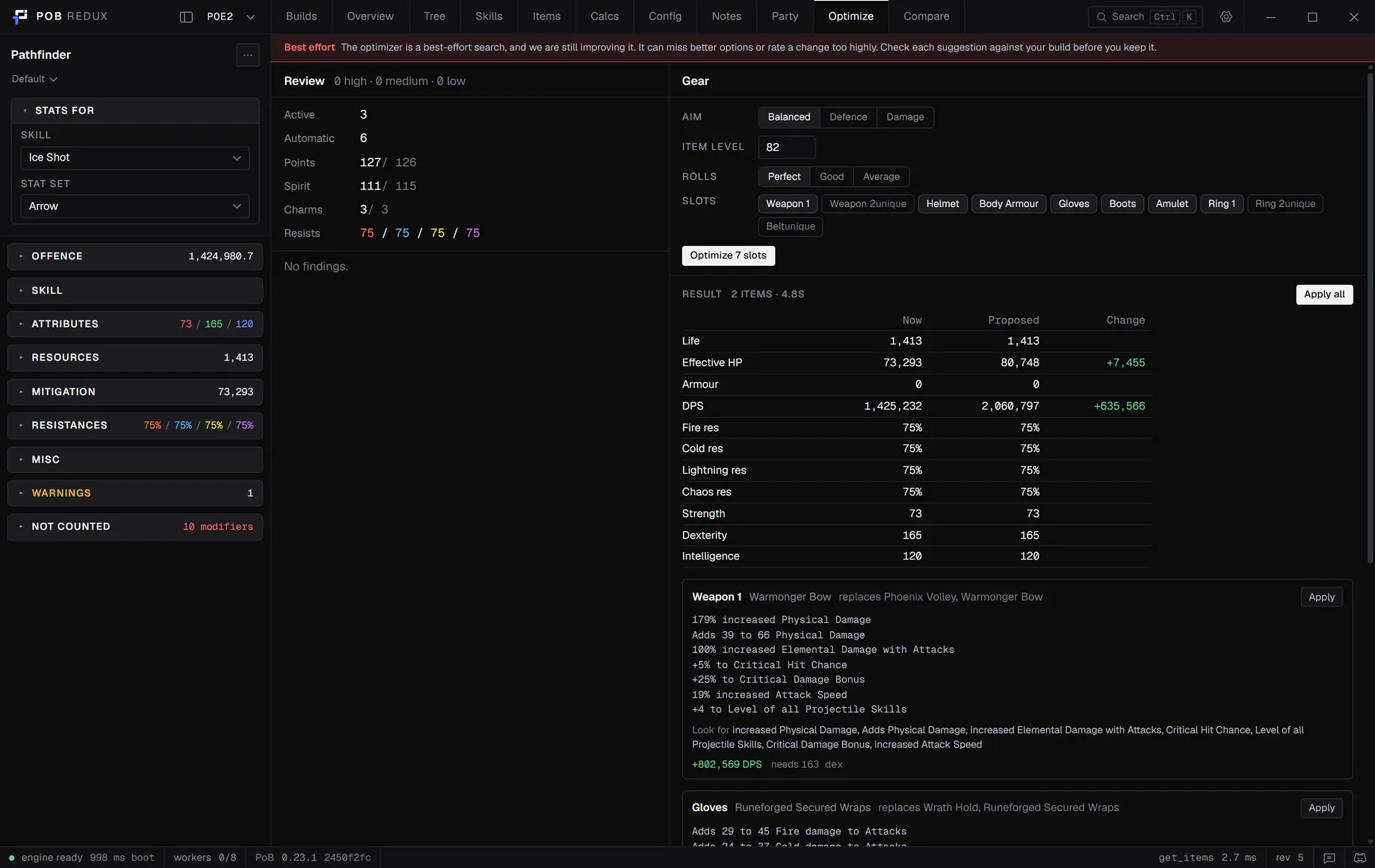Open the Pathfinder build options menu
Viewport: 1375px width, 868px height.
click(x=247, y=55)
